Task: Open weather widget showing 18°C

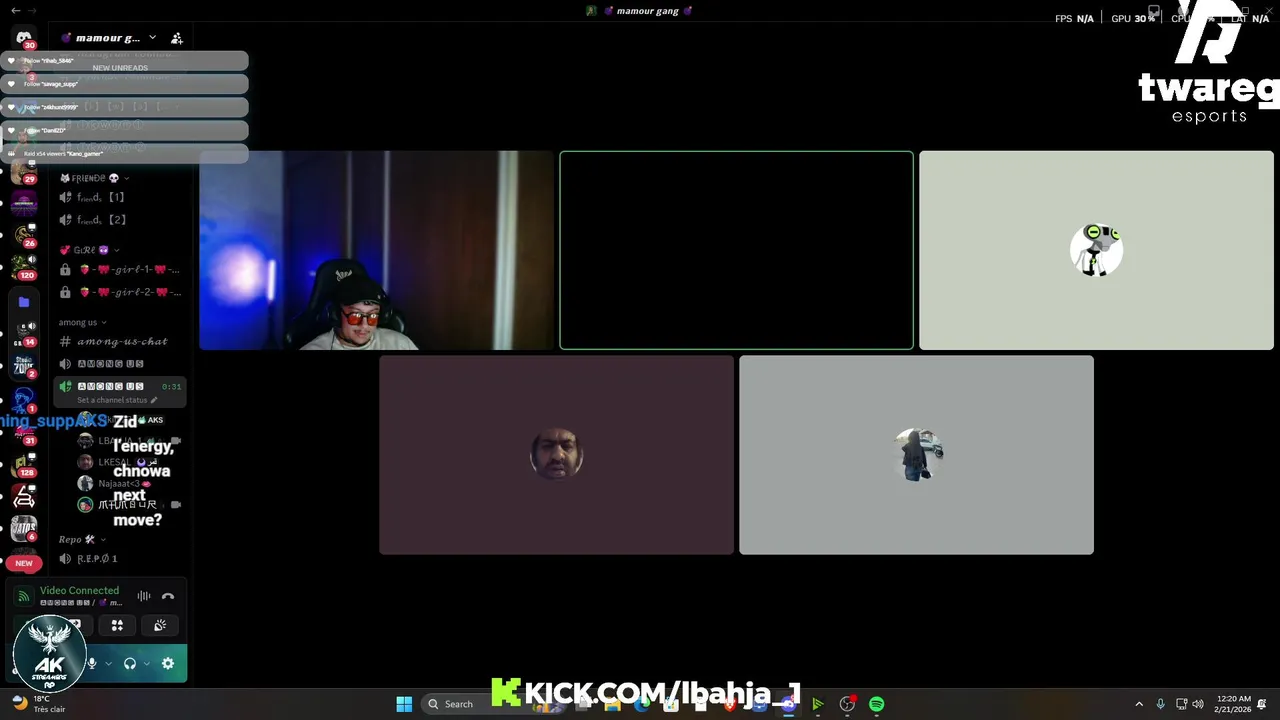Action: tap(38, 704)
